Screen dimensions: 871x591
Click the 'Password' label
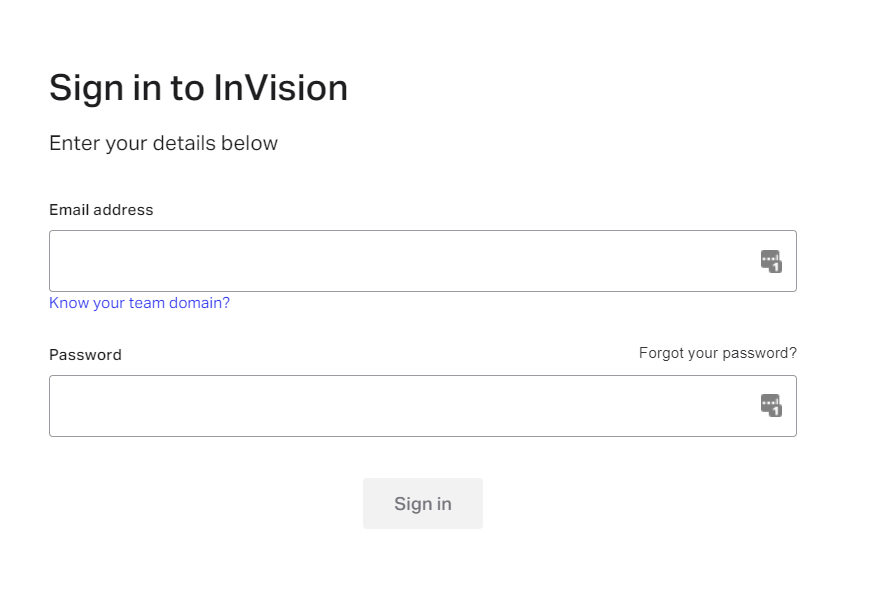[86, 355]
